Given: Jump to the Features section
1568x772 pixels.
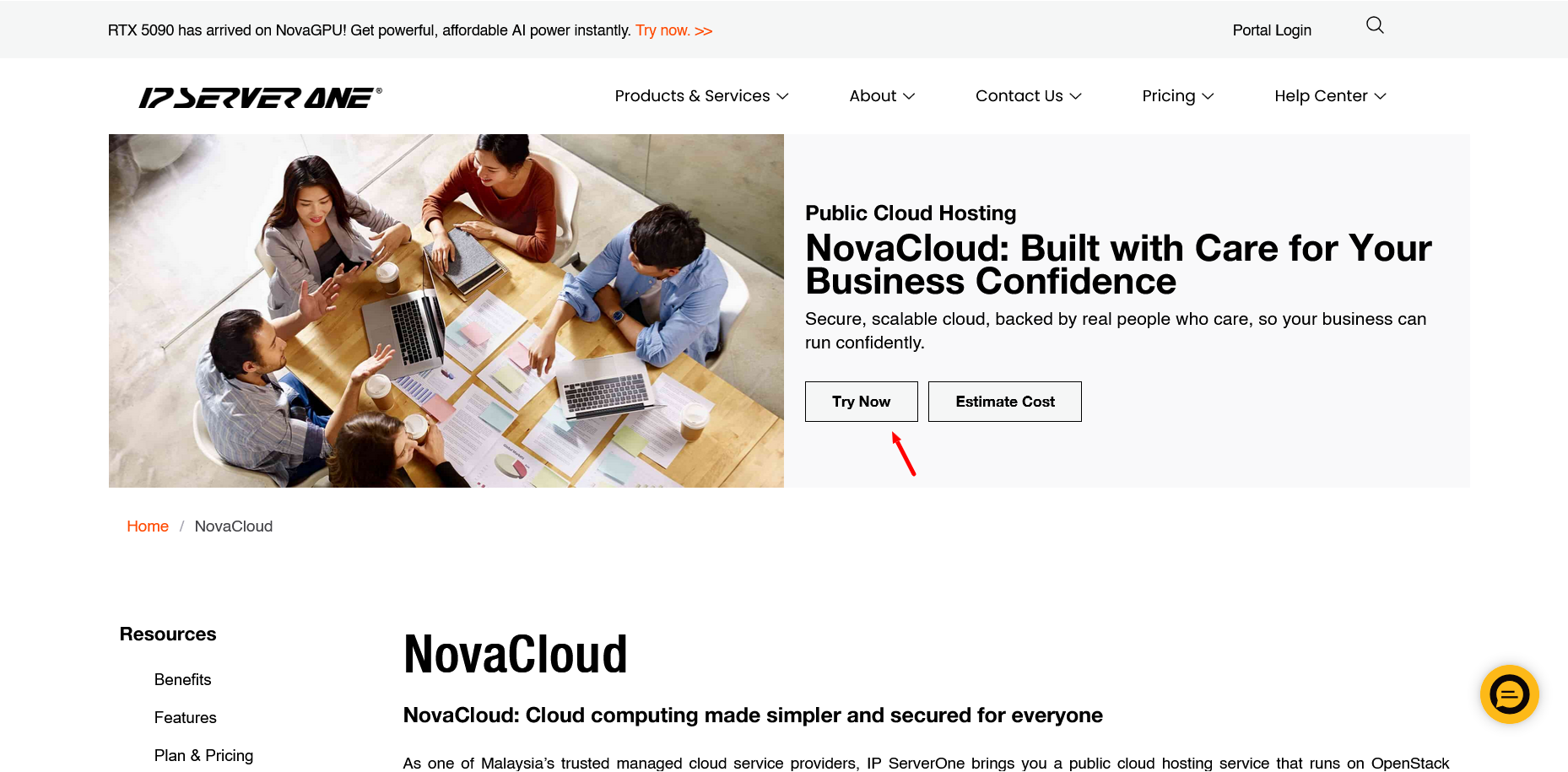Looking at the screenshot, I should pos(185,718).
